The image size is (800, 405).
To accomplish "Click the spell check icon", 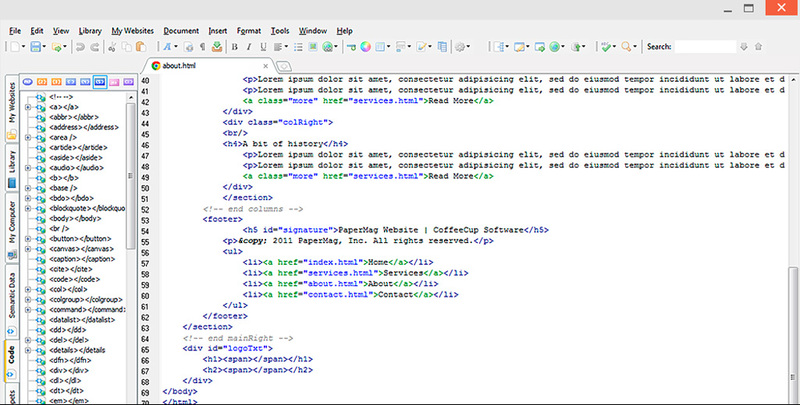I will tap(606, 47).
